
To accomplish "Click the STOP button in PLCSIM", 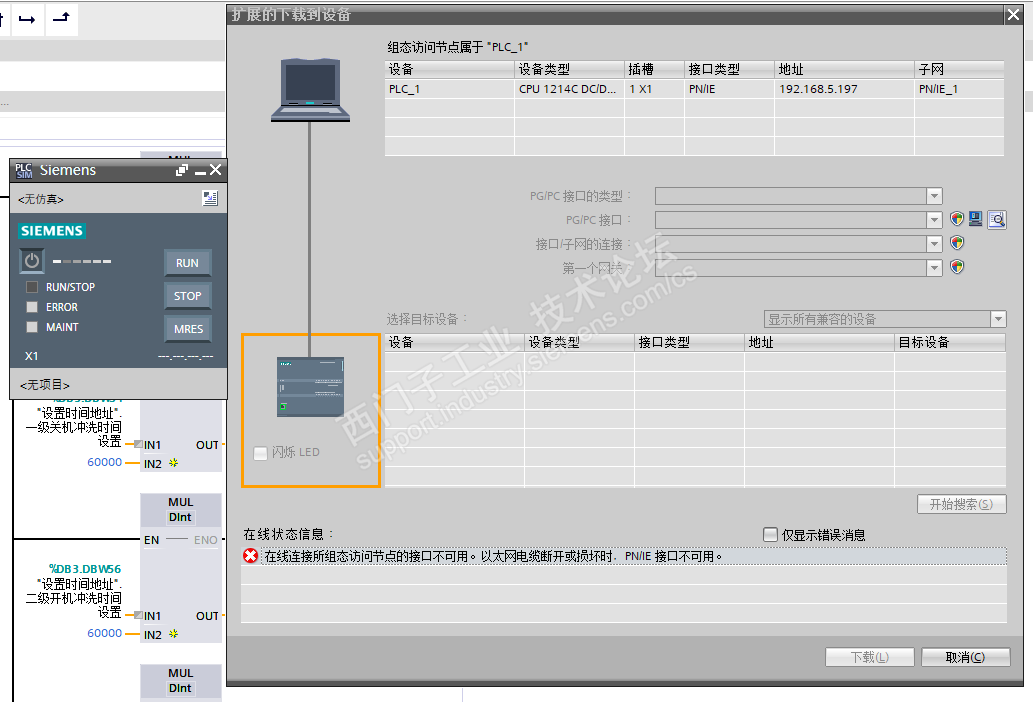I will coord(187,296).
